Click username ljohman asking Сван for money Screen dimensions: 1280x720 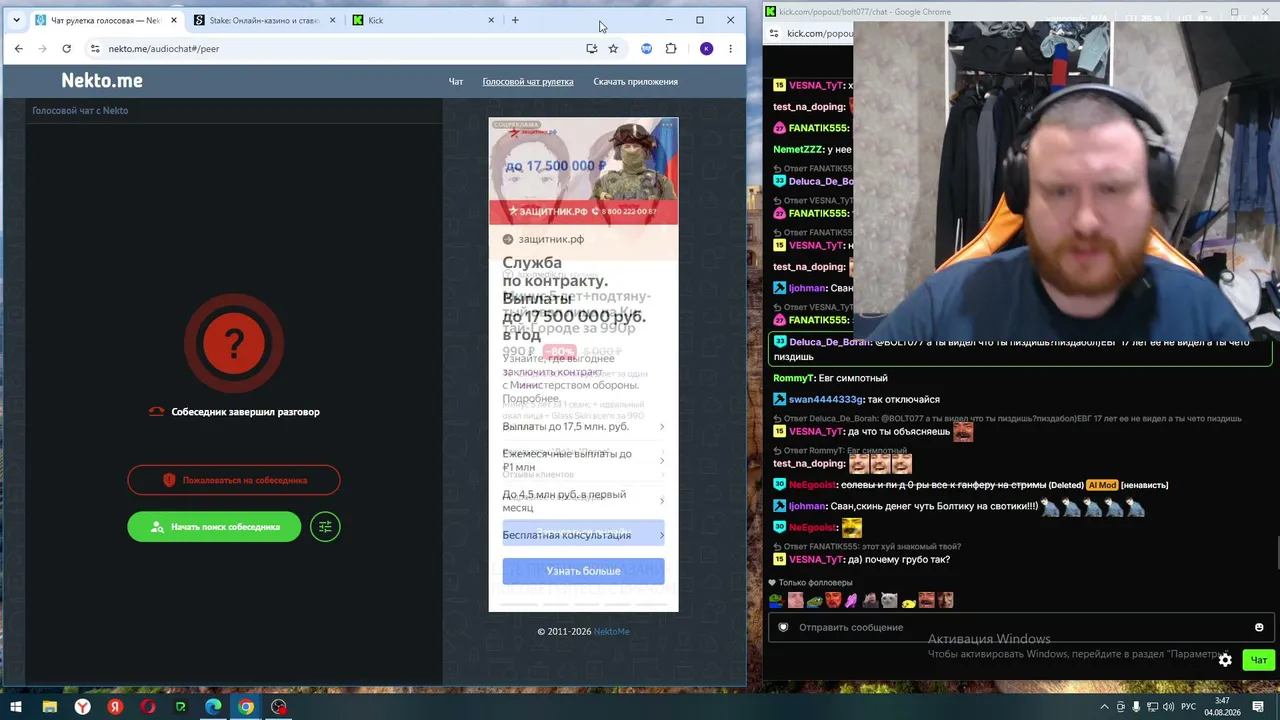(807, 507)
